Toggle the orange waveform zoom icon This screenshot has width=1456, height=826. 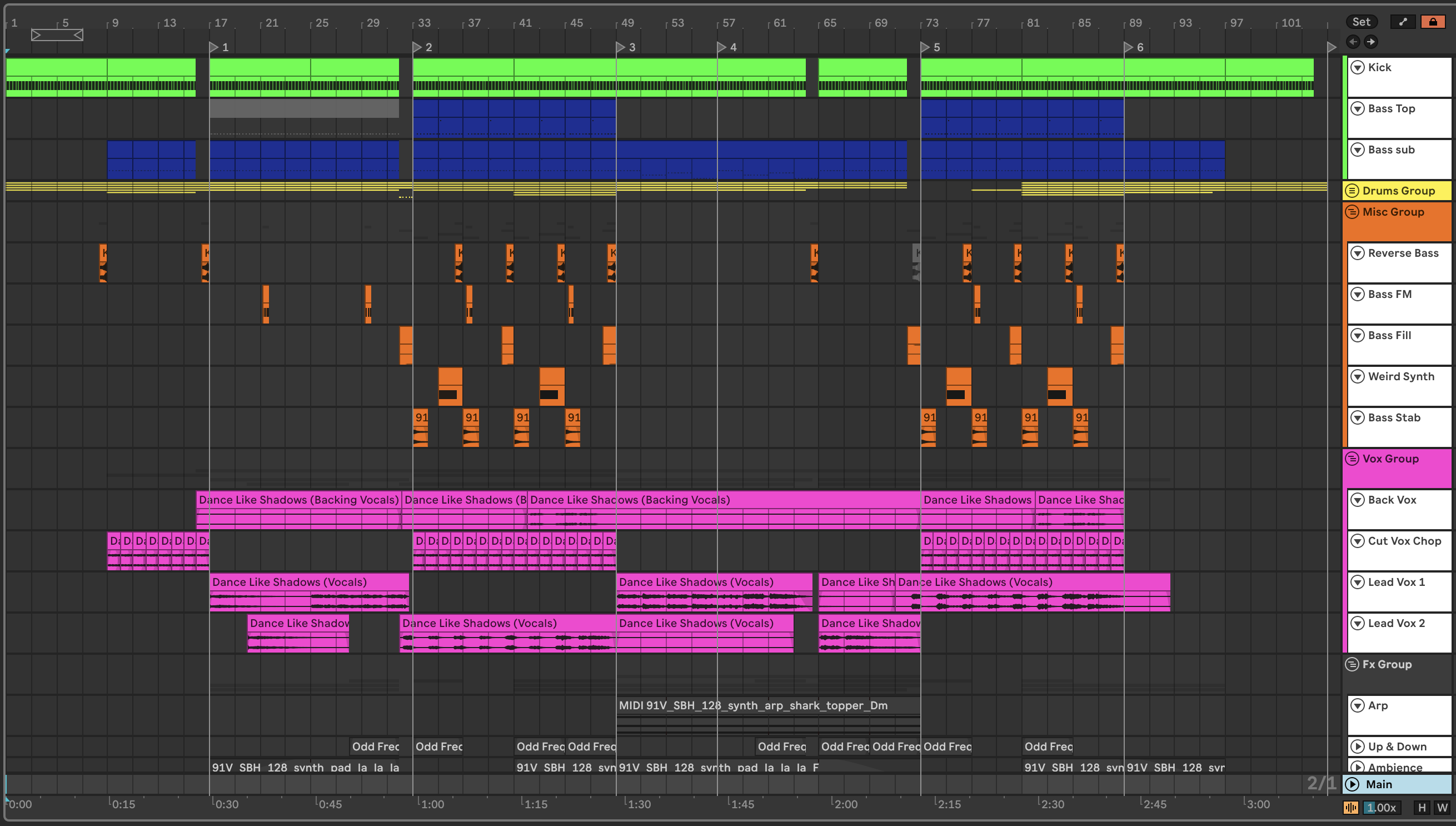(1350, 807)
